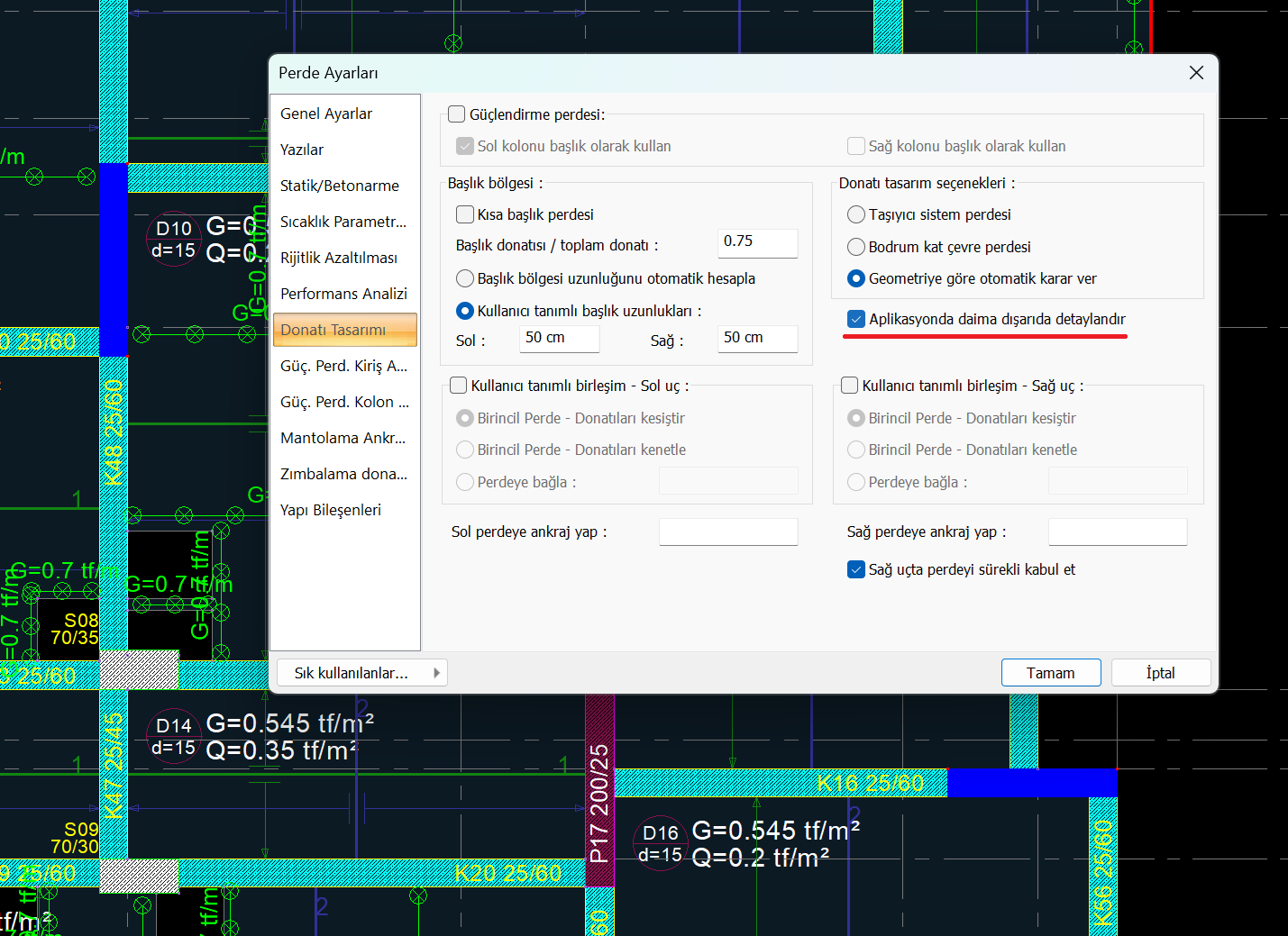Screen dimensions: 1288x936
Task: Click the Sağ perdeye ankraj yap field
Action: click(x=1117, y=532)
